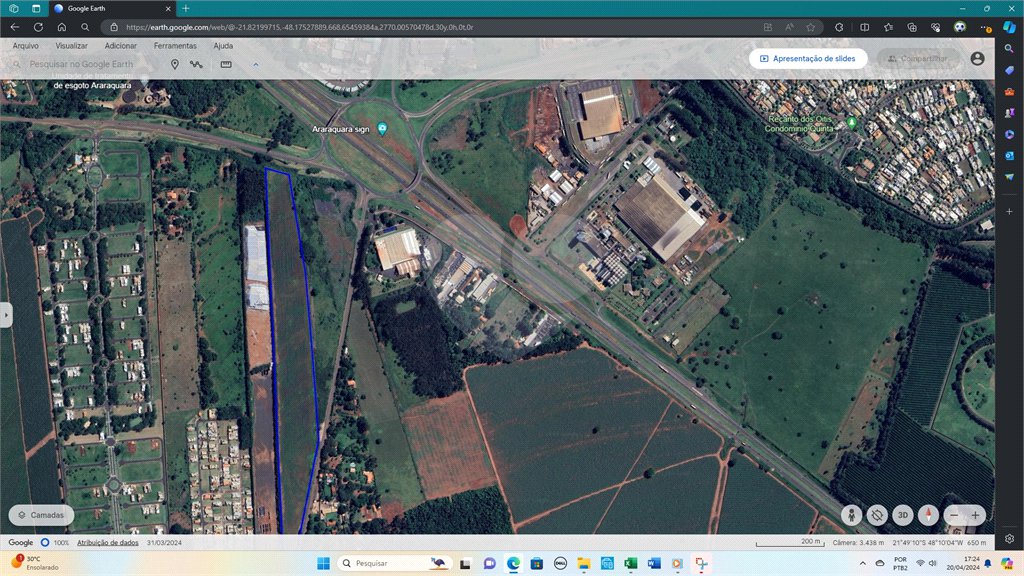Open the Favorites list

click(x=888, y=27)
